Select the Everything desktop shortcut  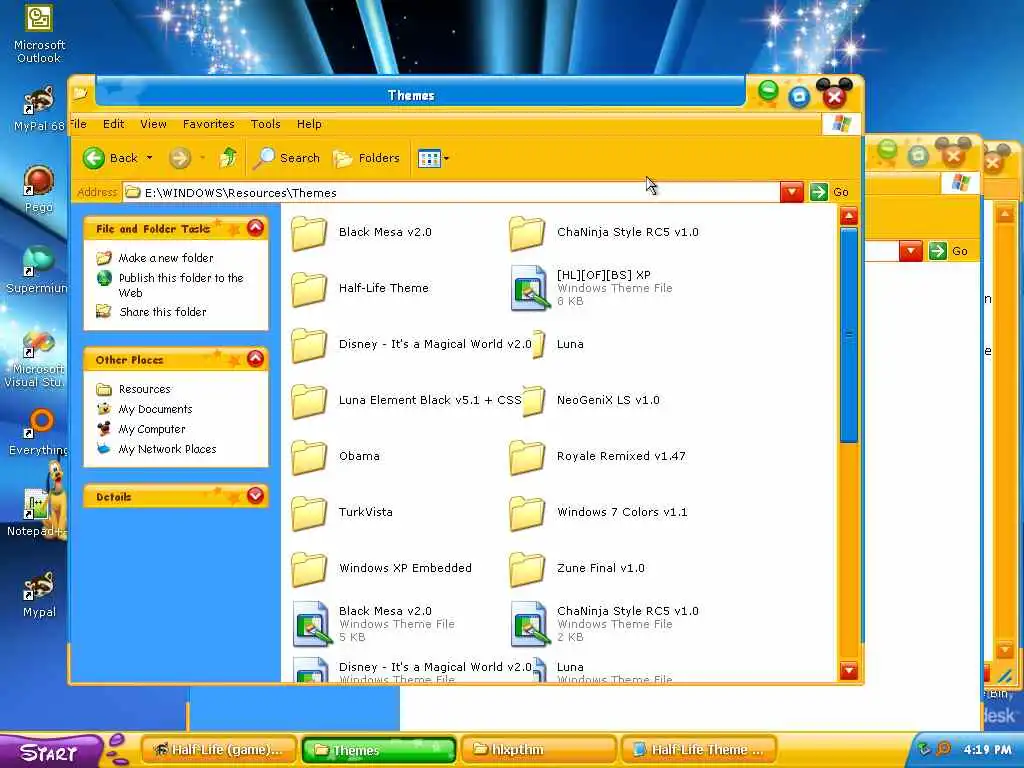point(39,432)
